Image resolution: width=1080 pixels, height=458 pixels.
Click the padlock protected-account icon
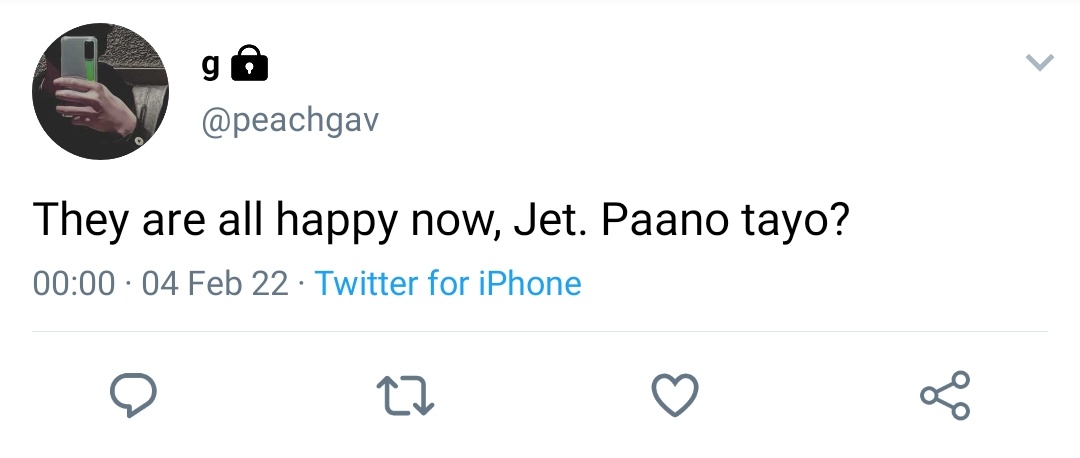pyautogui.click(x=249, y=63)
